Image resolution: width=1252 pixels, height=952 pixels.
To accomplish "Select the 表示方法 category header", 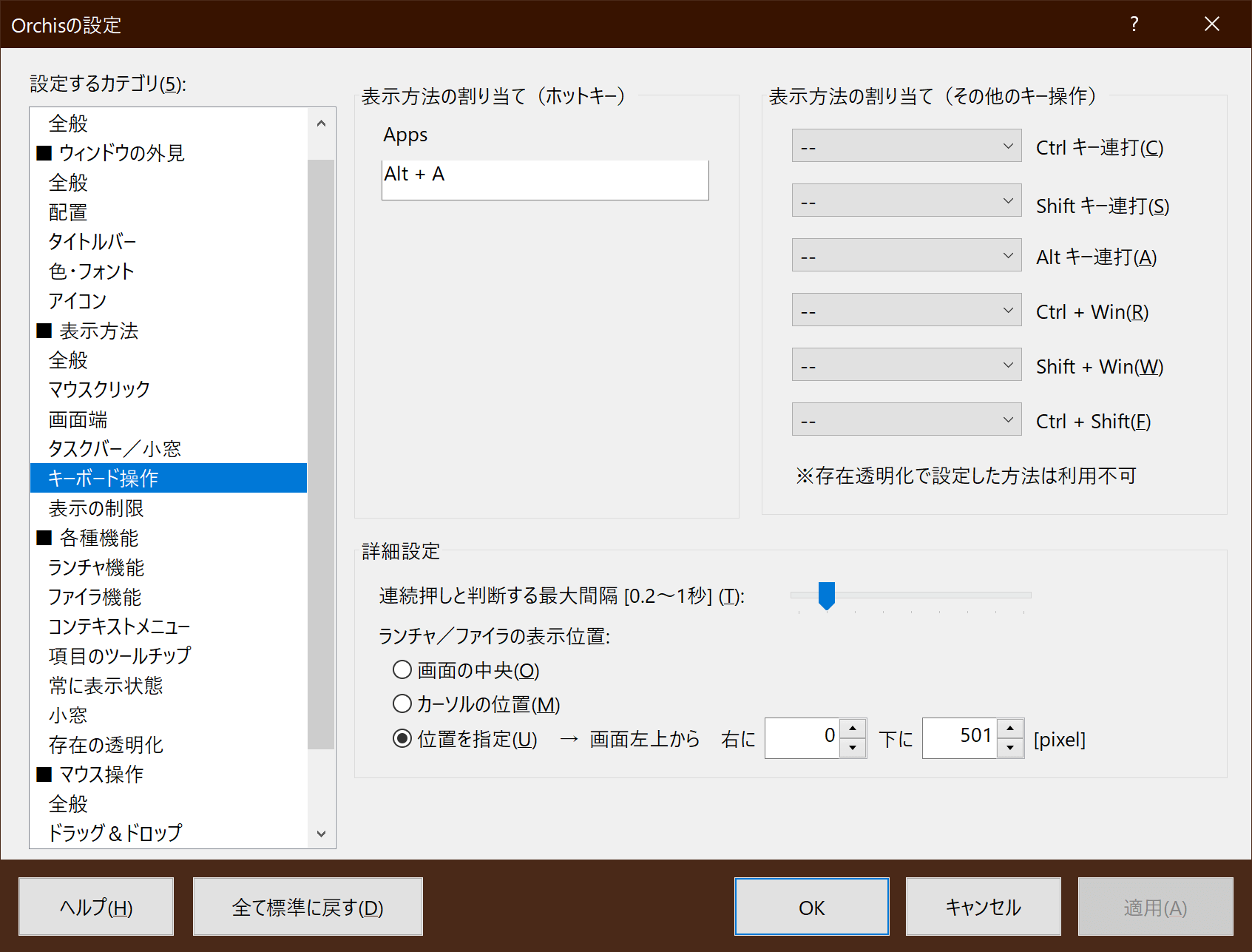I will tap(169, 330).
